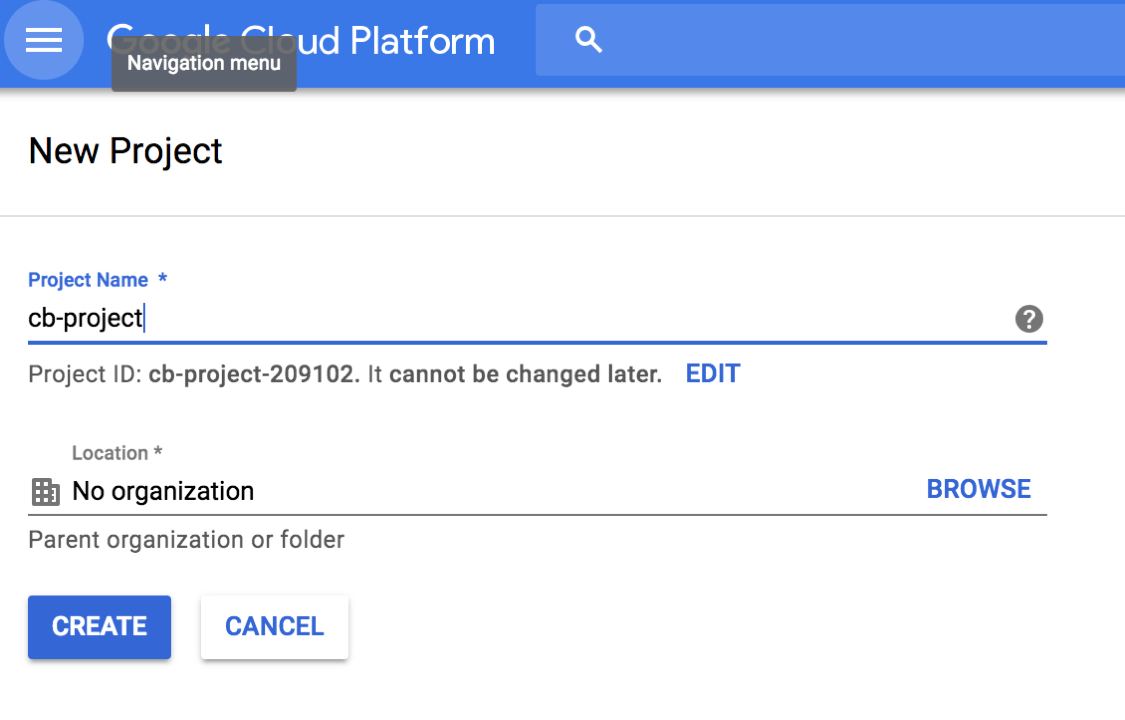The width and height of the screenshot is (1125, 720).
Task: Click the Project Name field label
Action: click(88, 280)
